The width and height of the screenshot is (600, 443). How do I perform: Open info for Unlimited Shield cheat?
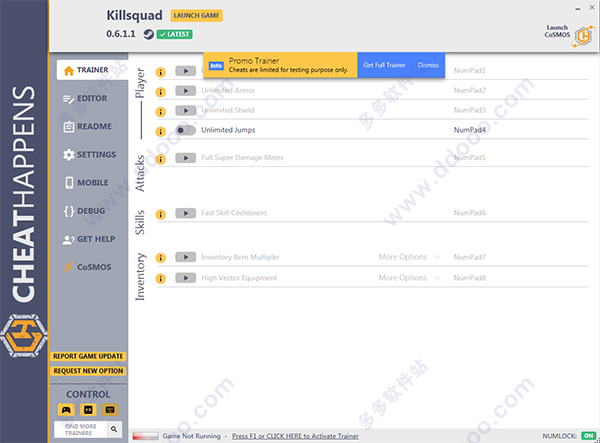161,112
